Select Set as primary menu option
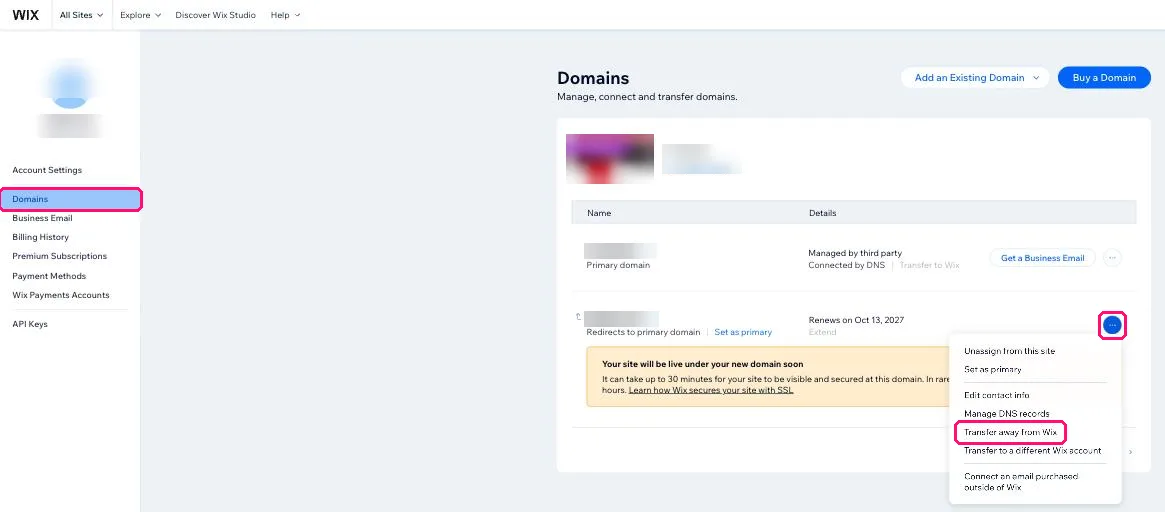The width and height of the screenshot is (1165, 512). (x=993, y=369)
